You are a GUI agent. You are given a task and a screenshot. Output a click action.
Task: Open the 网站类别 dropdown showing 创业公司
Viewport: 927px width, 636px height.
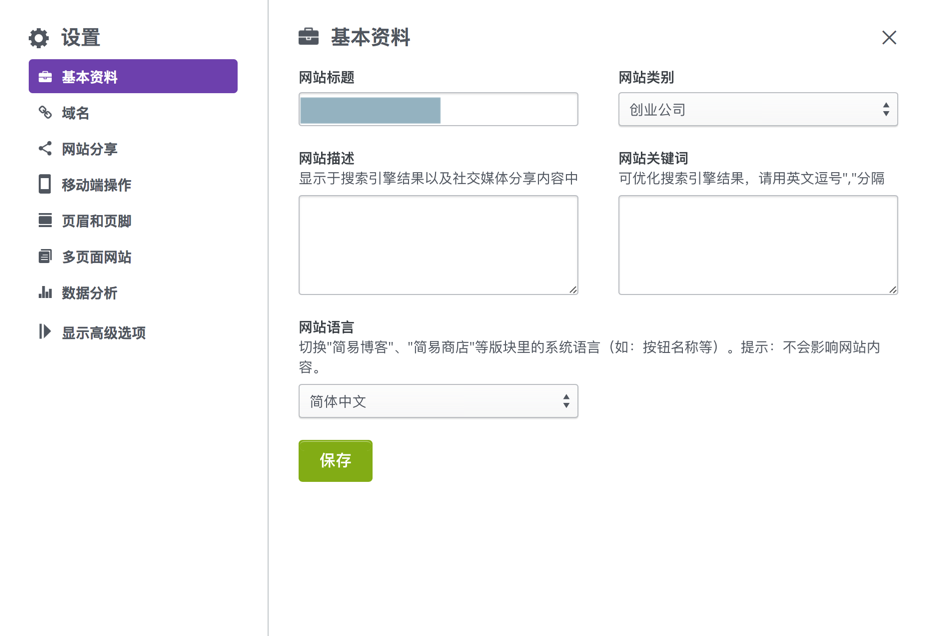click(x=757, y=110)
